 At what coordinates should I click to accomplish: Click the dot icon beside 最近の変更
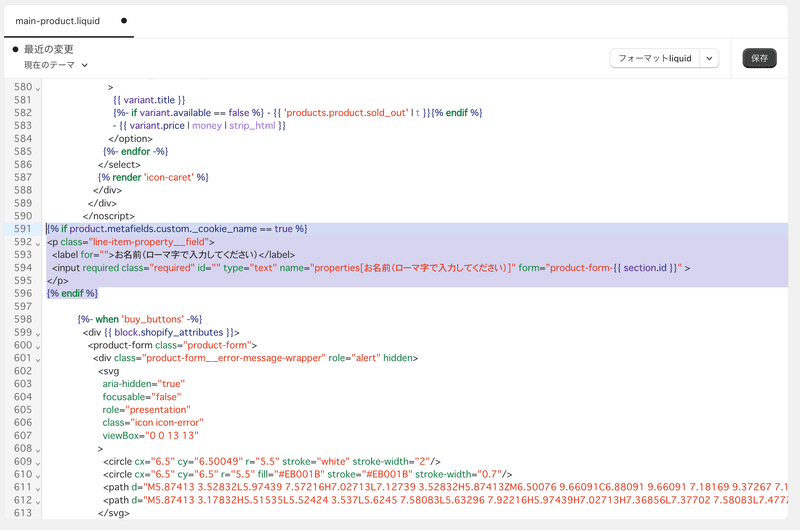coord(16,49)
